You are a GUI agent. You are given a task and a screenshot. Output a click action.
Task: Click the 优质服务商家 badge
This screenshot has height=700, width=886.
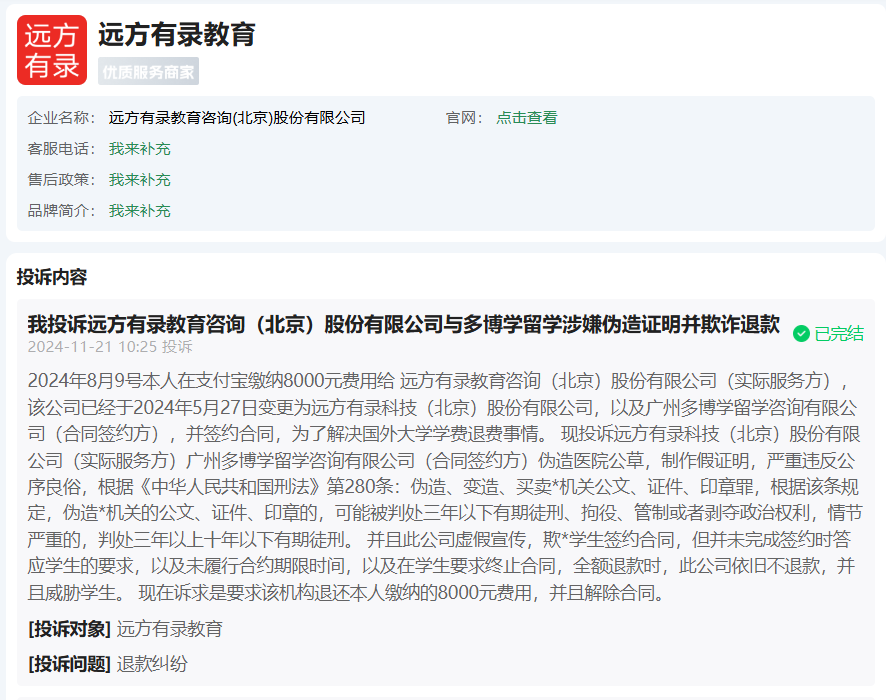(x=148, y=72)
